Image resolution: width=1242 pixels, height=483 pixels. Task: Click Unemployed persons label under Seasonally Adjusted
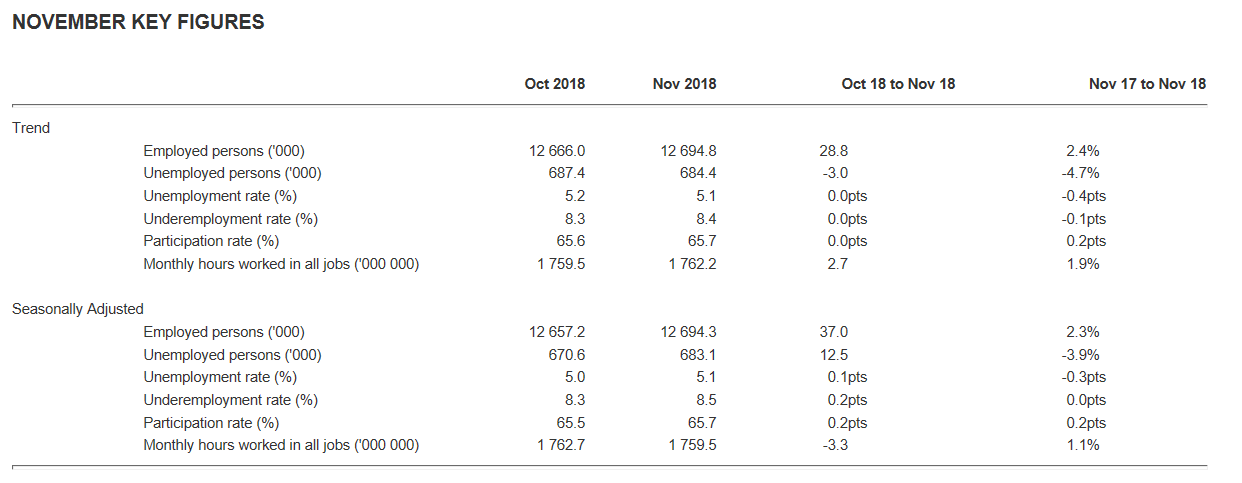pyautogui.click(x=232, y=355)
